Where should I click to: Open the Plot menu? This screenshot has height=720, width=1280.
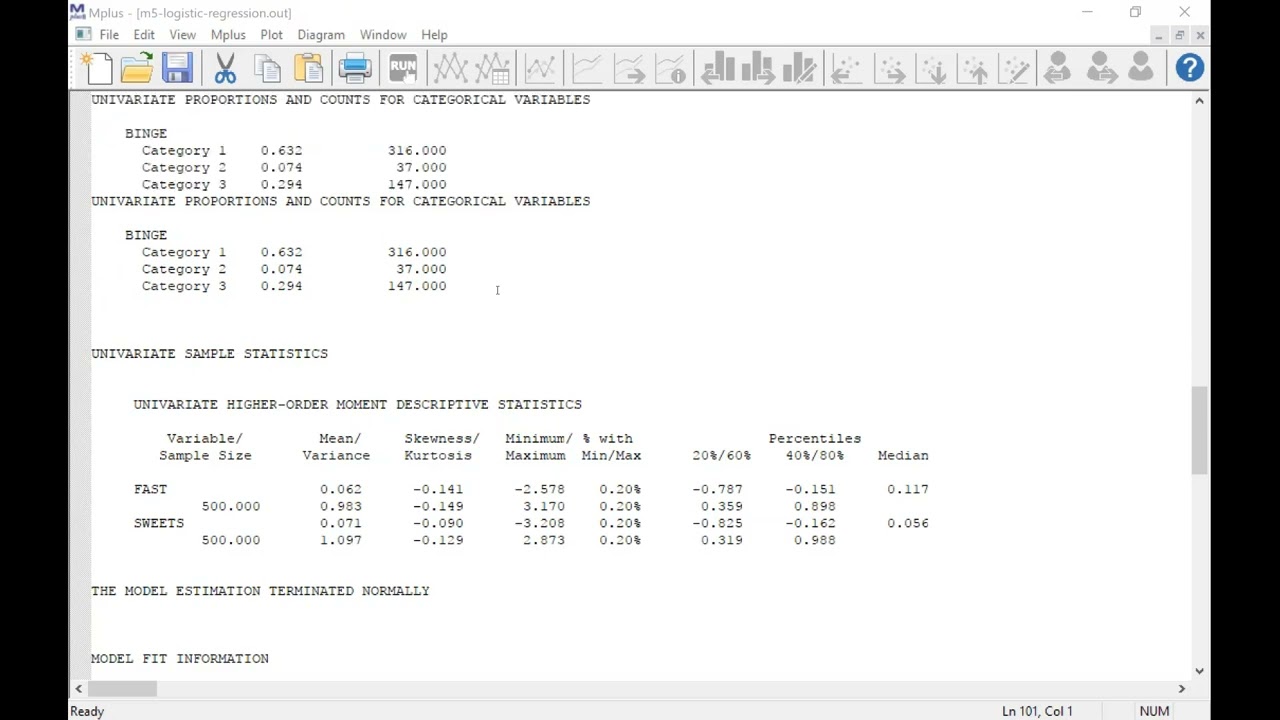[x=271, y=34]
